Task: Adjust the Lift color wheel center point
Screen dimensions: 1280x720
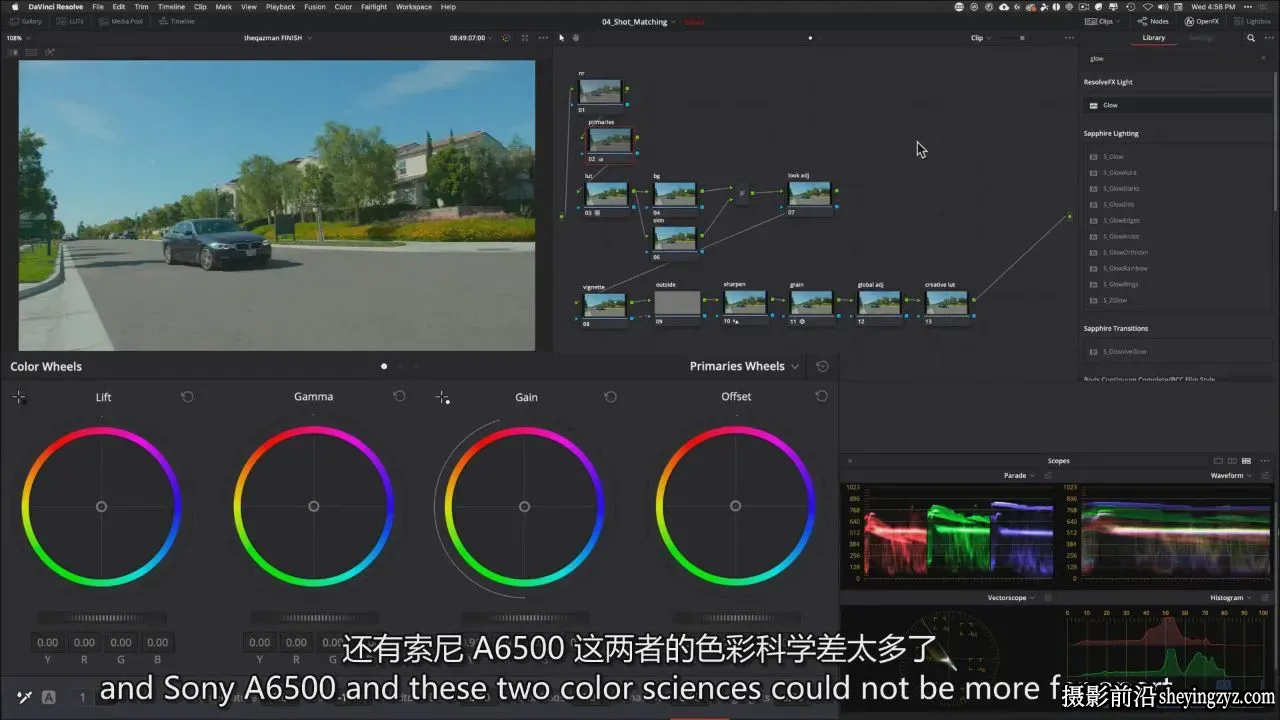Action: (101, 507)
